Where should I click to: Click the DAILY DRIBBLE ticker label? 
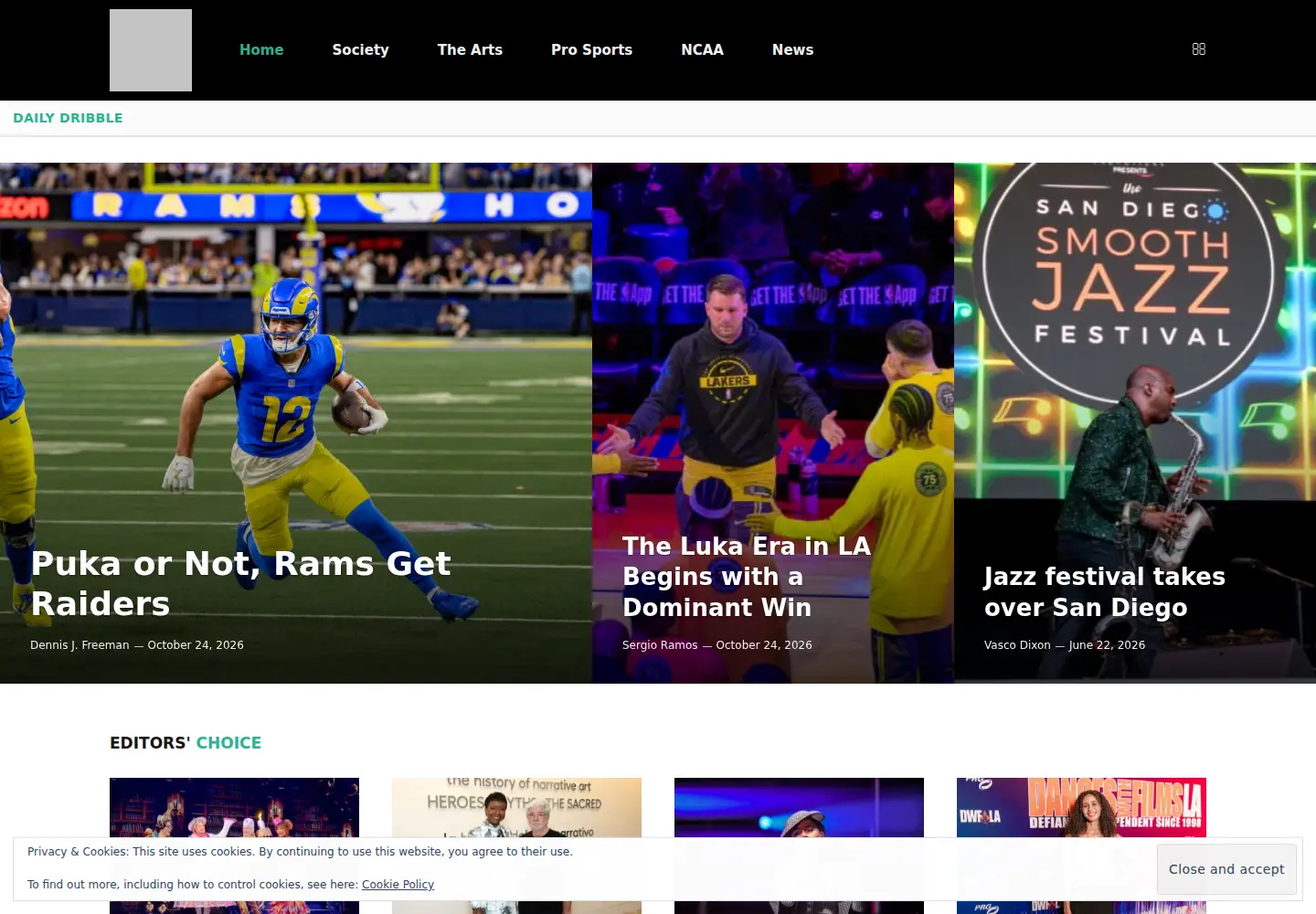pyautogui.click(x=68, y=118)
